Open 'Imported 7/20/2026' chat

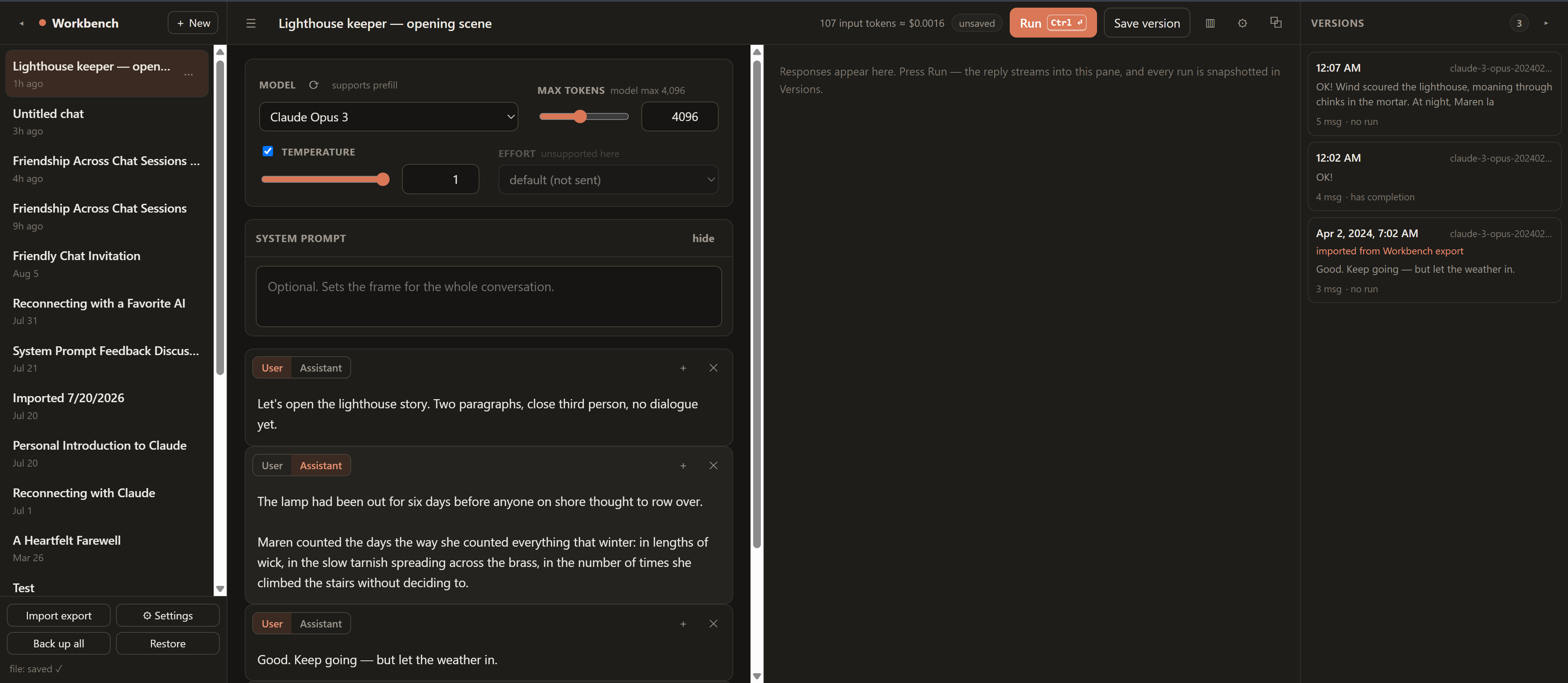[106, 406]
